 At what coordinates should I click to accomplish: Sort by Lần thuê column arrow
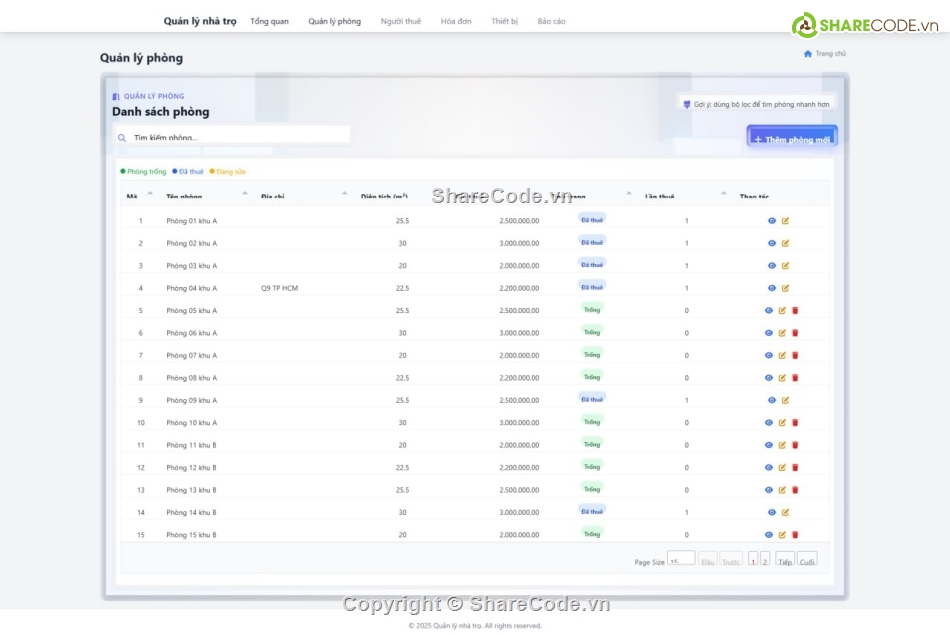pyautogui.click(x=722, y=194)
